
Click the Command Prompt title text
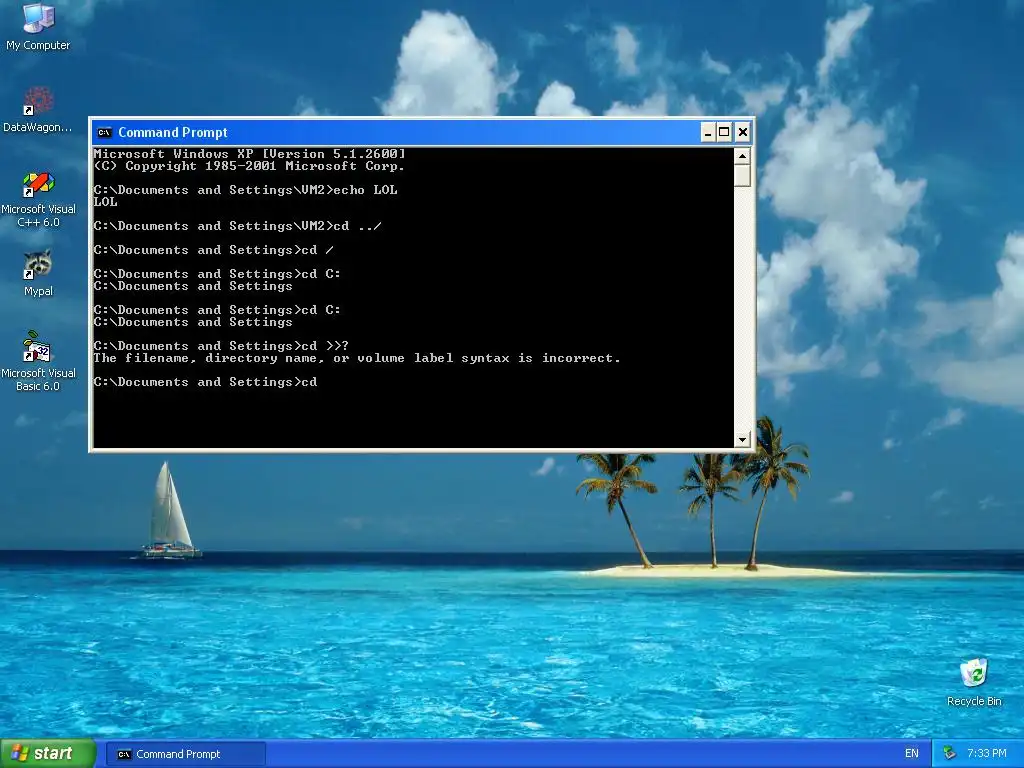[172, 133]
